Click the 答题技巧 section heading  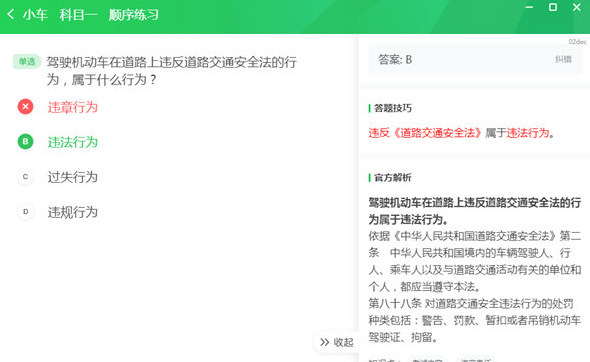pyautogui.click(x=392, y=108)
